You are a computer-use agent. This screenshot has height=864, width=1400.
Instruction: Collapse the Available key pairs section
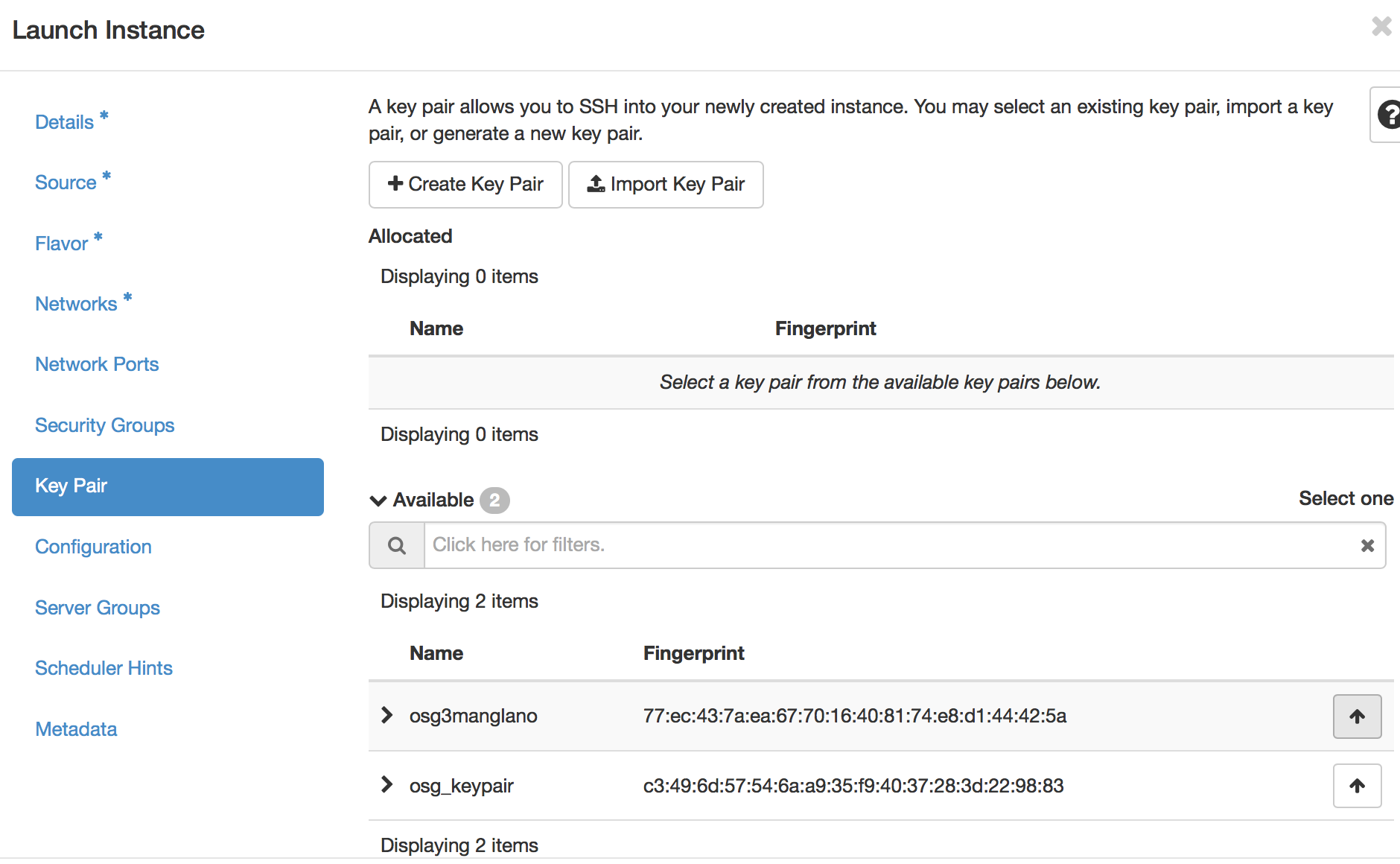(x=378, y=501)
